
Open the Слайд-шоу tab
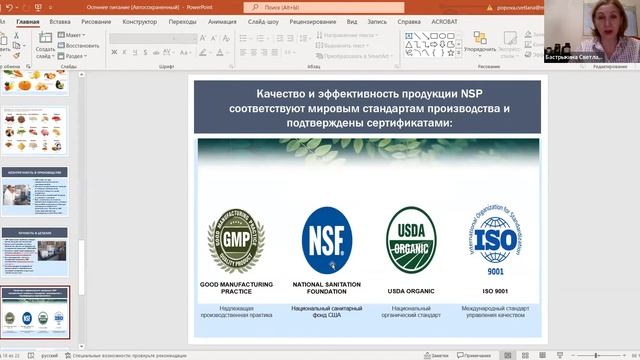pos(263,22)
